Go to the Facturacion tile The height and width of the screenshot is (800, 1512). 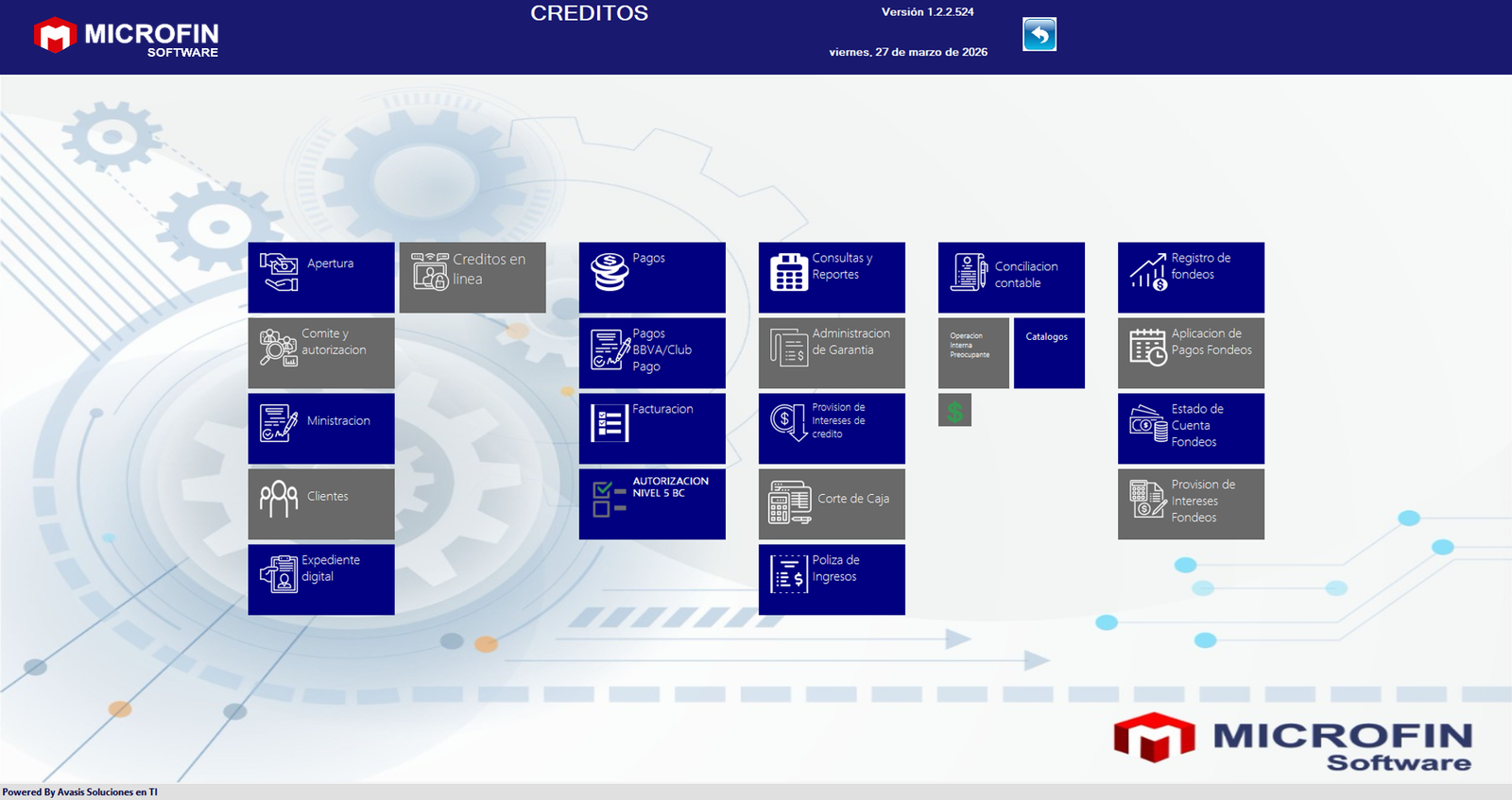point(652,428)
